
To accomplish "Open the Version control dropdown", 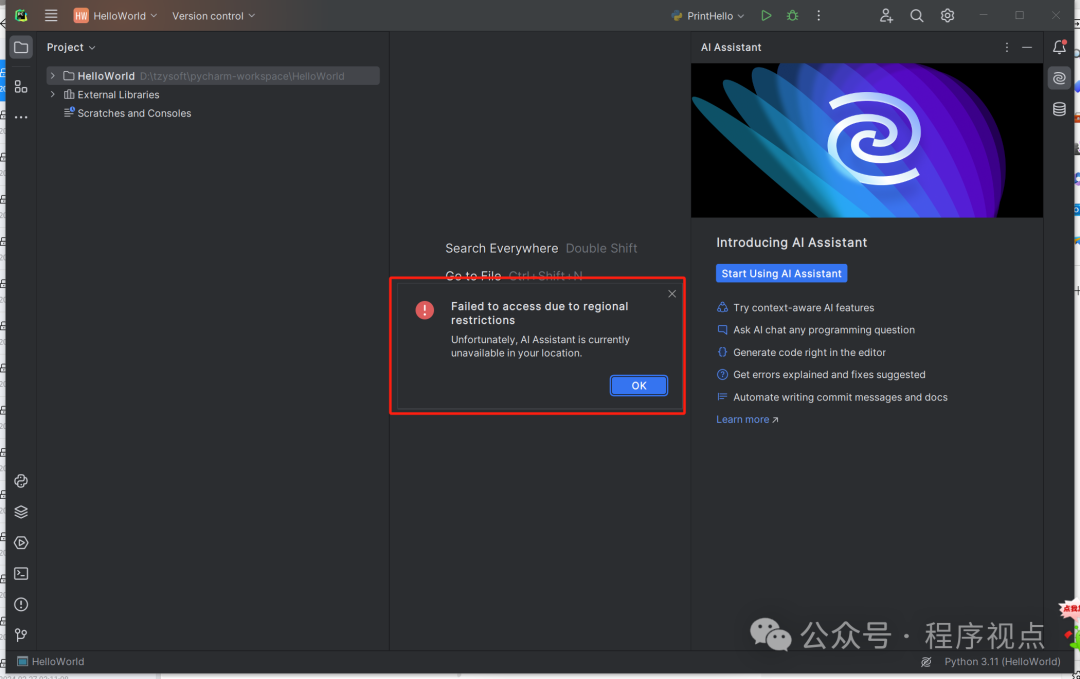I will (x=214, y=15).
